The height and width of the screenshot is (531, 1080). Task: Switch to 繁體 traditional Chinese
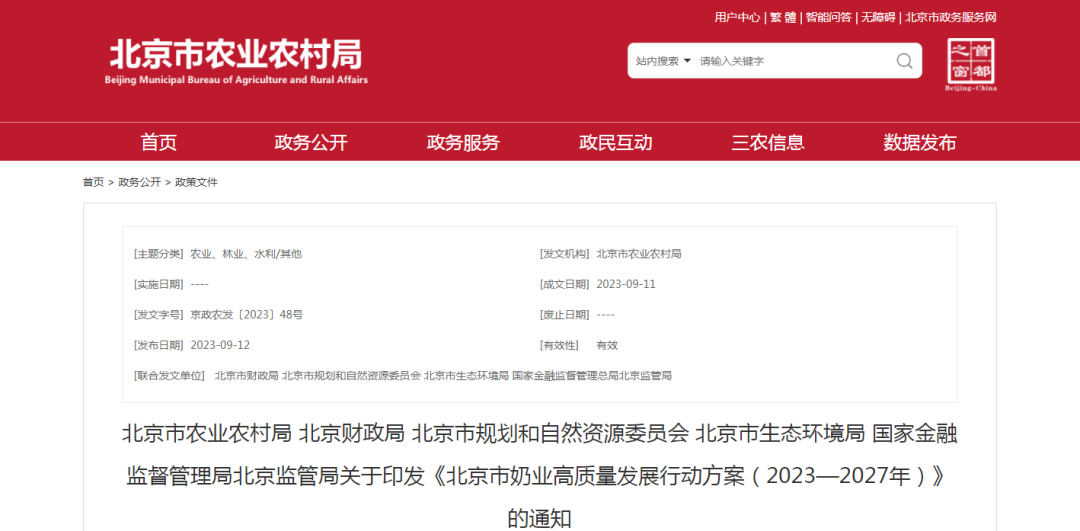click(x=782, y=17)
